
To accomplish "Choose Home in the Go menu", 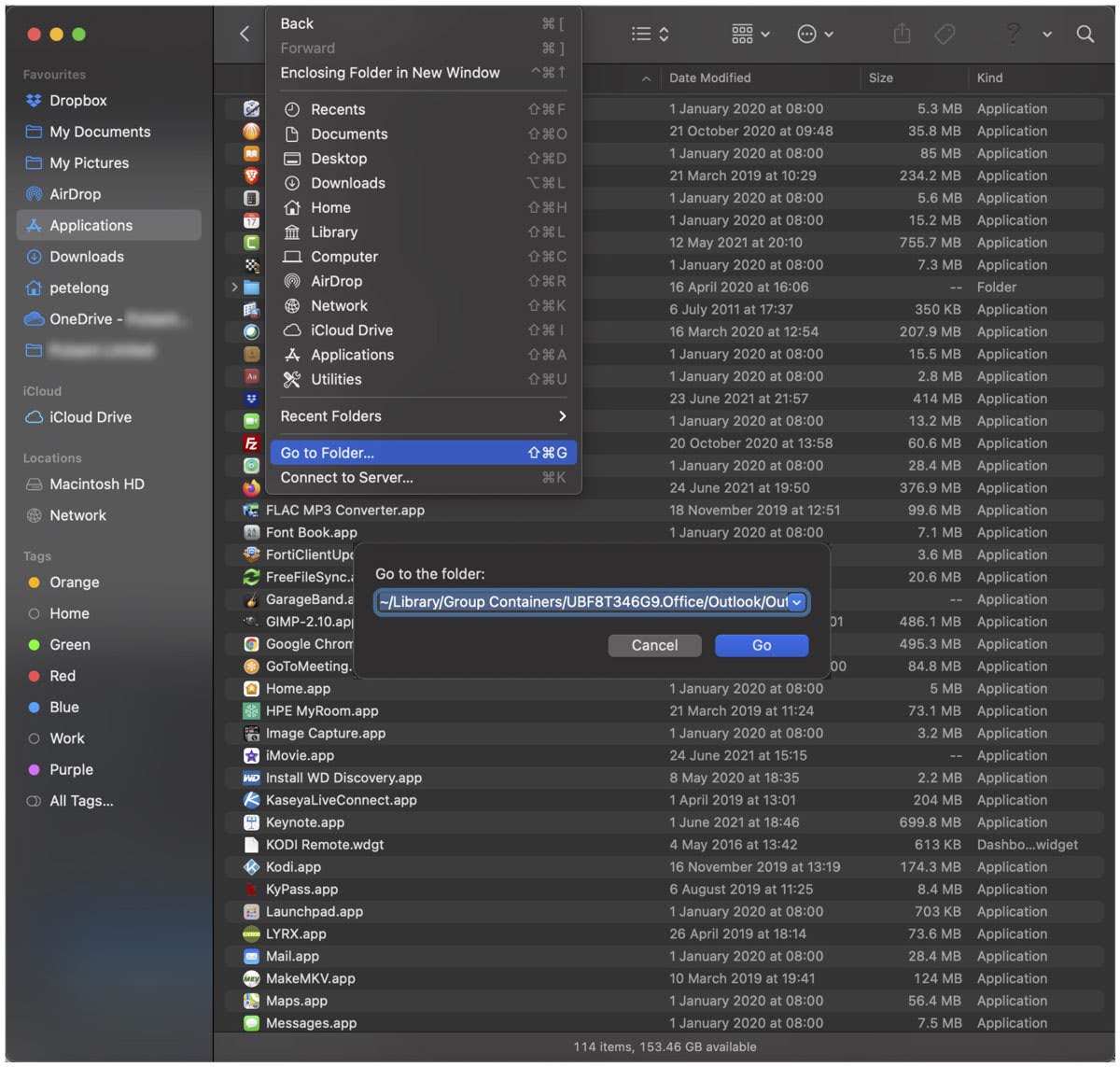I will 423,207.
